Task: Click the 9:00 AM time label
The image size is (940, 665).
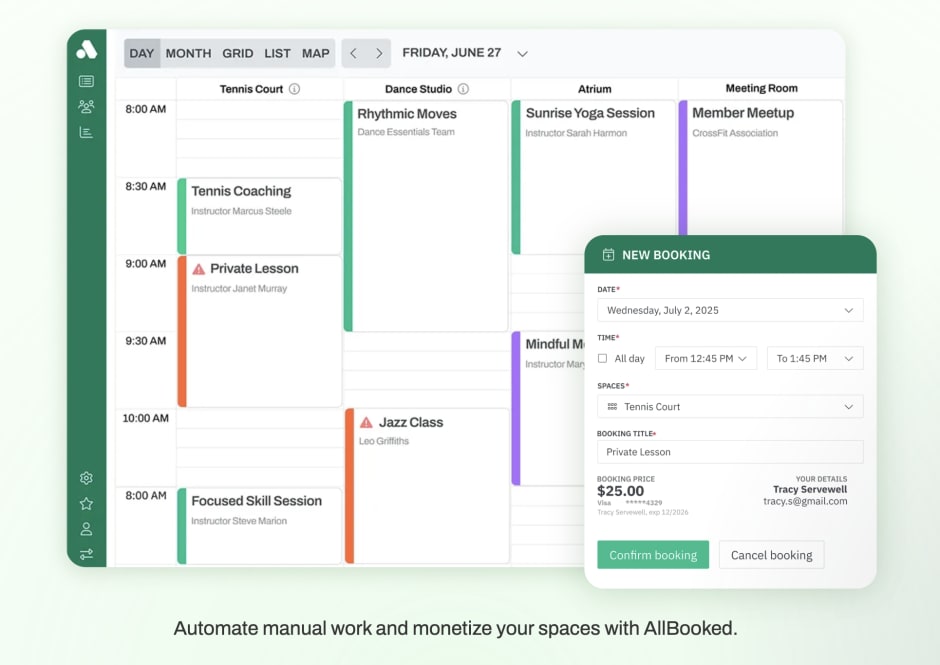Action: click(x=146, y=264)
